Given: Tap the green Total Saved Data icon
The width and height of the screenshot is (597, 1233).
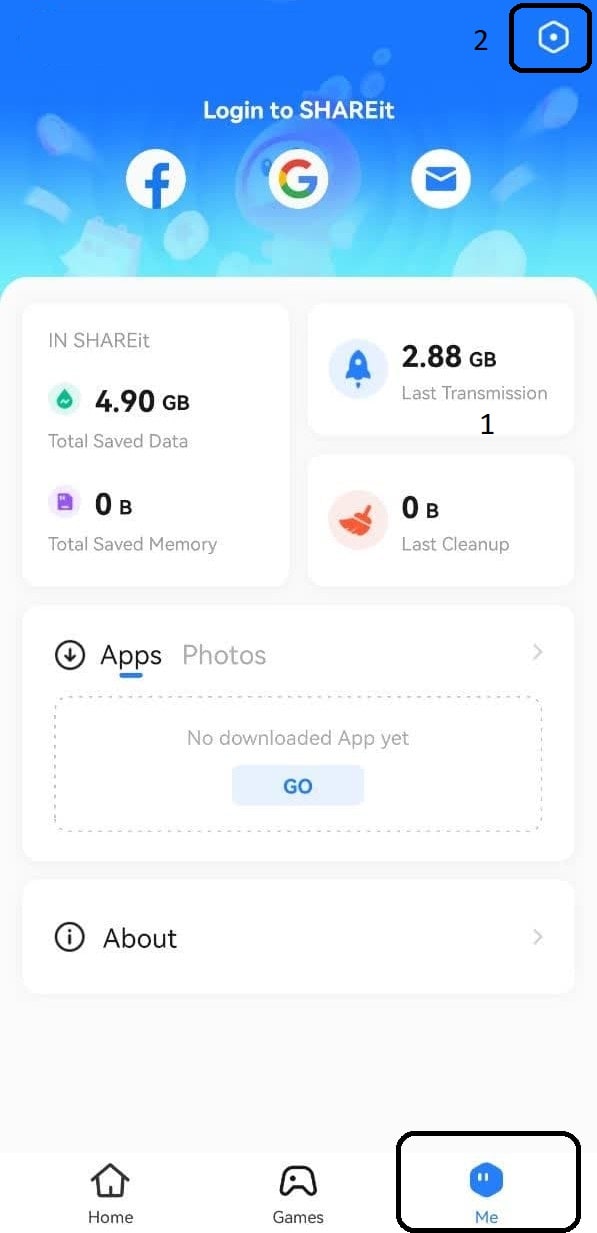Looking at the screenshot, I should [64, 400].
